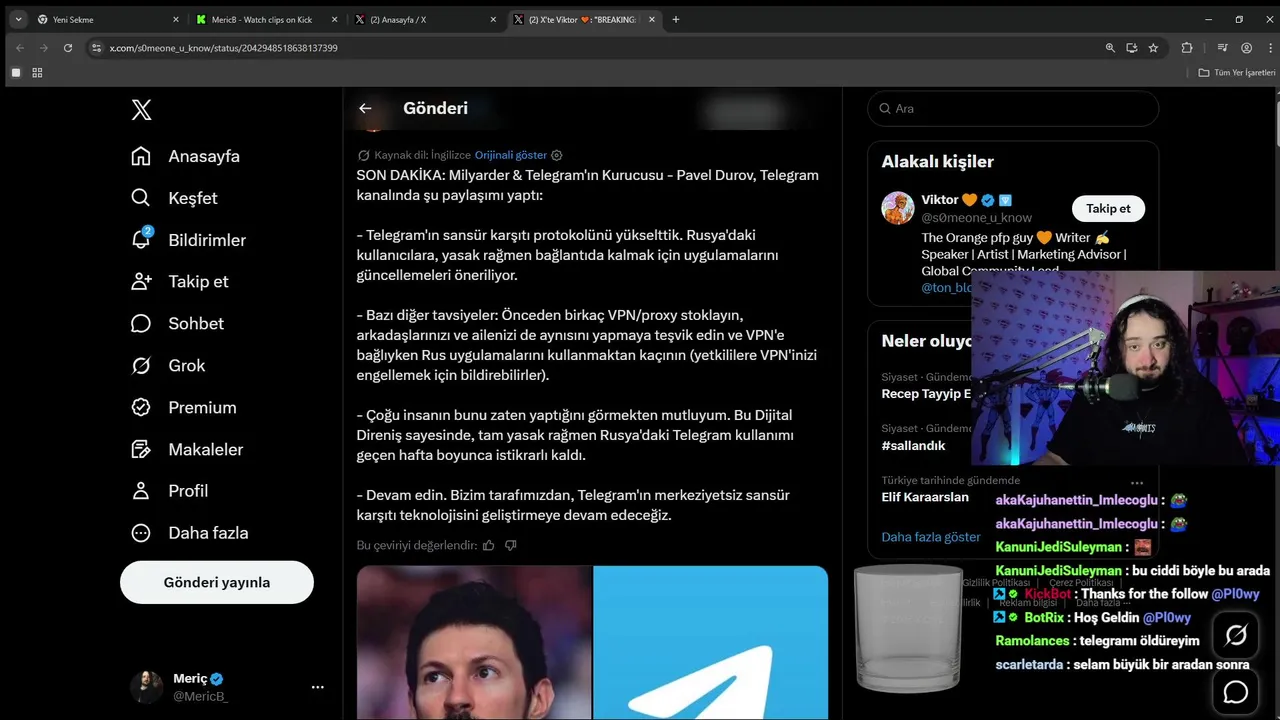View site information icon

[96, 48]
